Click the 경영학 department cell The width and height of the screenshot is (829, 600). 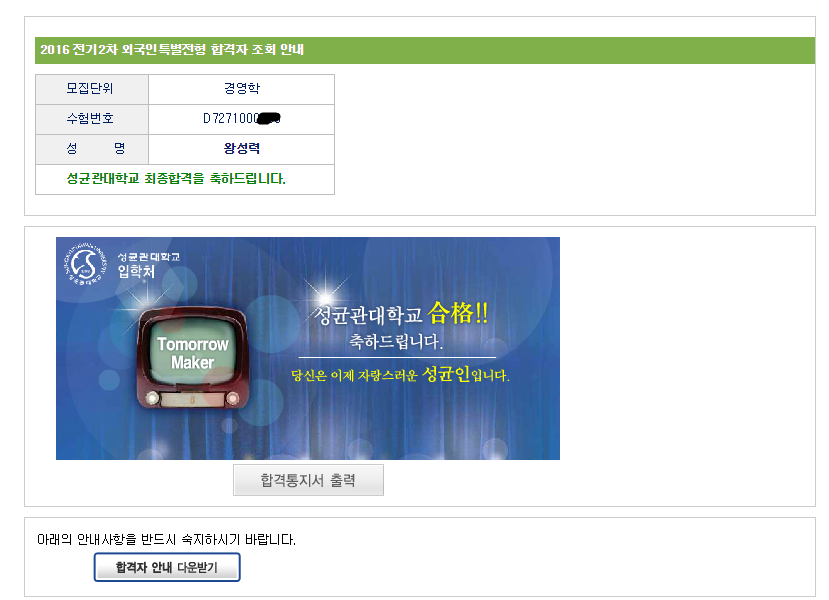coord(242,88)
